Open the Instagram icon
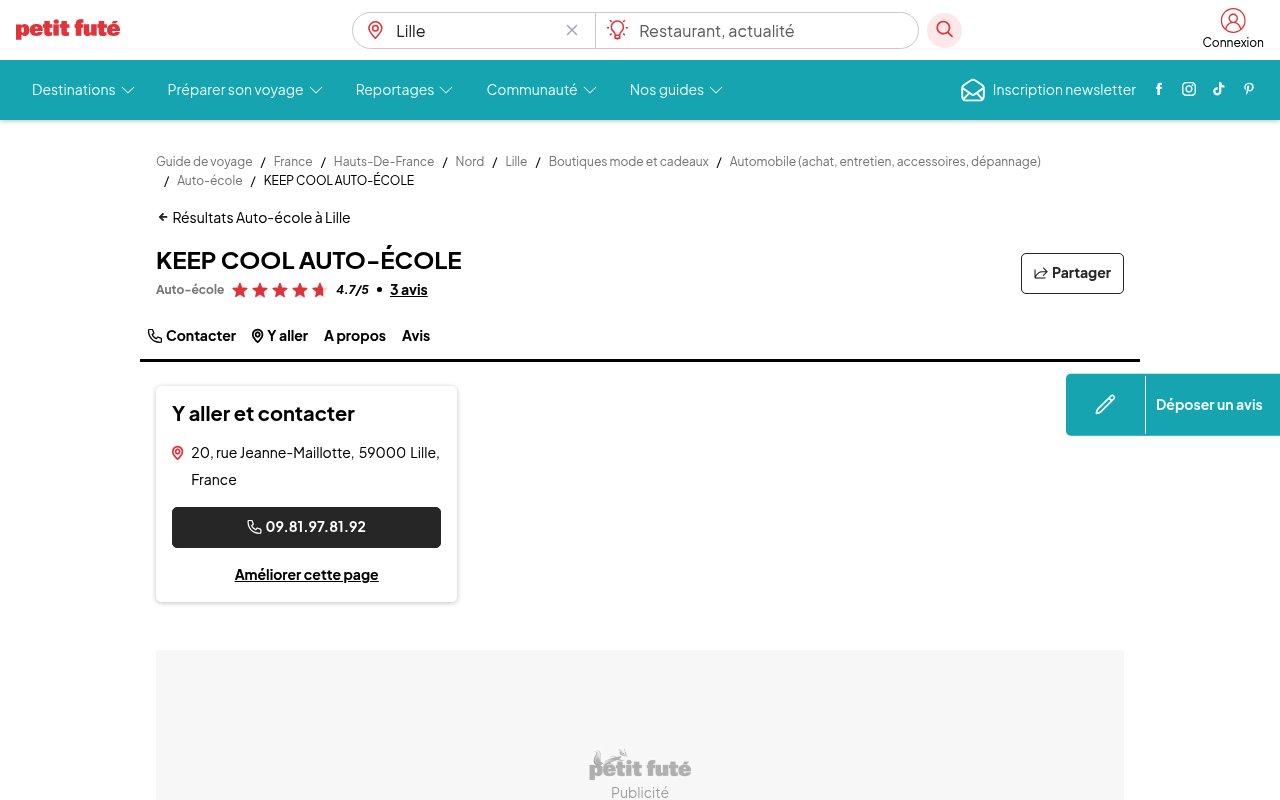Screen dimensions: 1280x800 click(1189, 89)
